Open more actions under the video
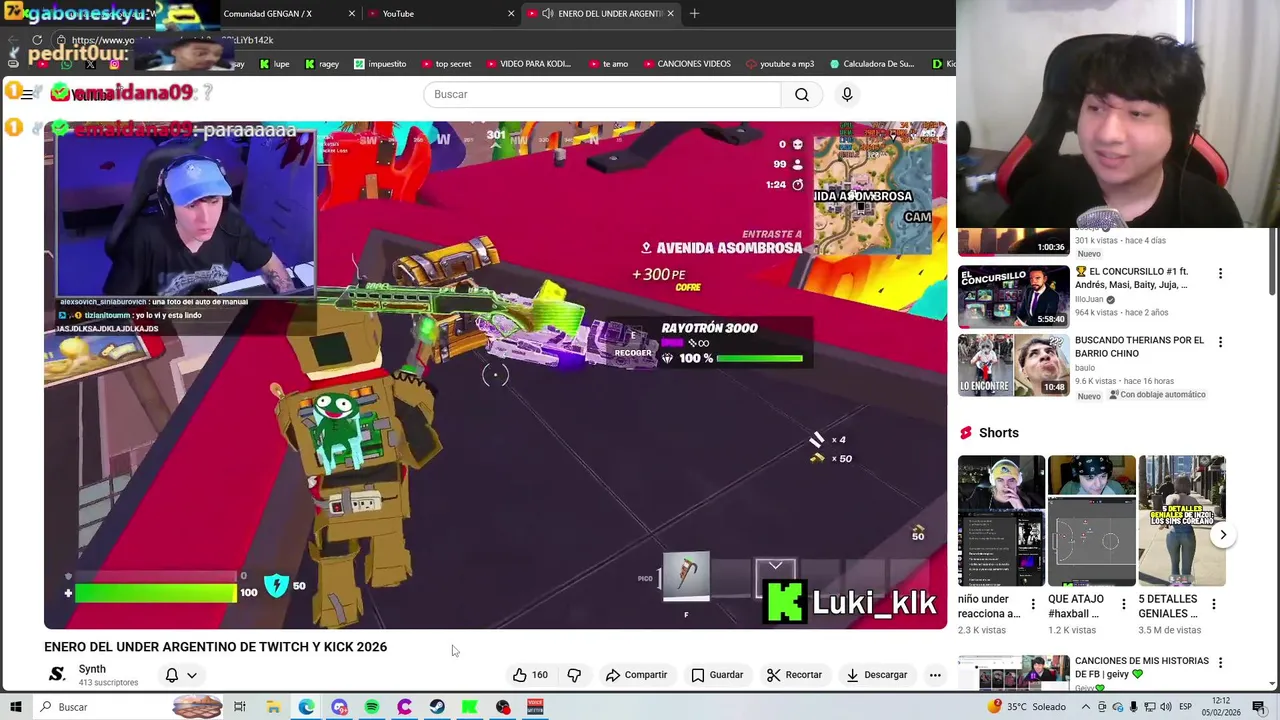This screenshot has height=720, width=1280. pyautogui.click(x=935, y=675)
